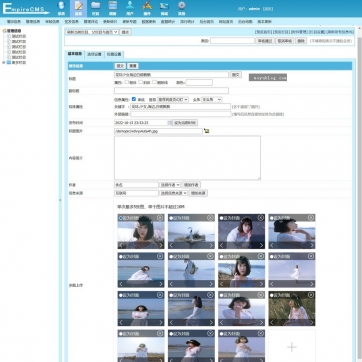This screenshot has height=362, width=362.
Task: Click the Add Source button
Action: [198, 193]
